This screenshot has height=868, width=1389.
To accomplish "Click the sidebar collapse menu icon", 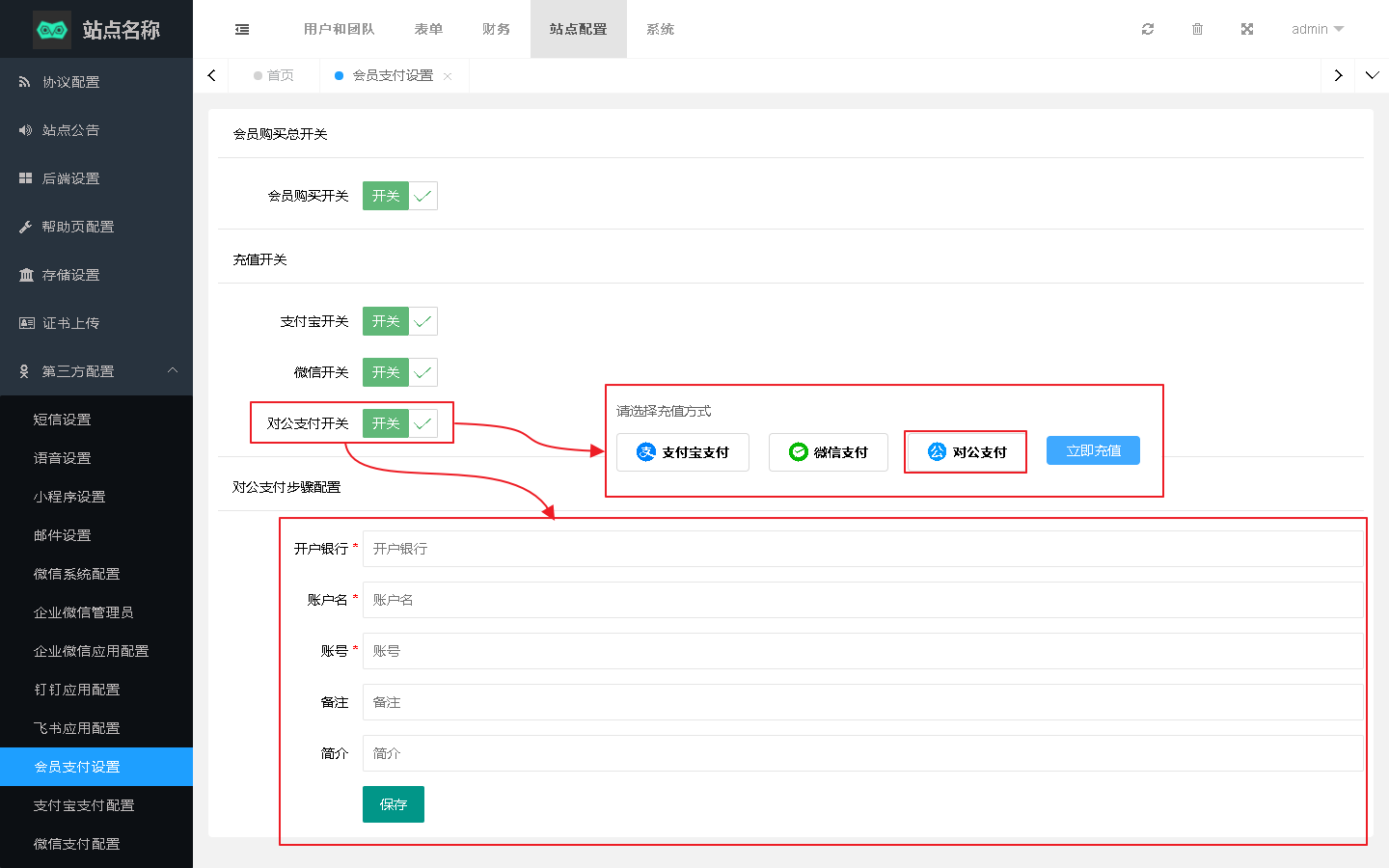I will 242,30.
